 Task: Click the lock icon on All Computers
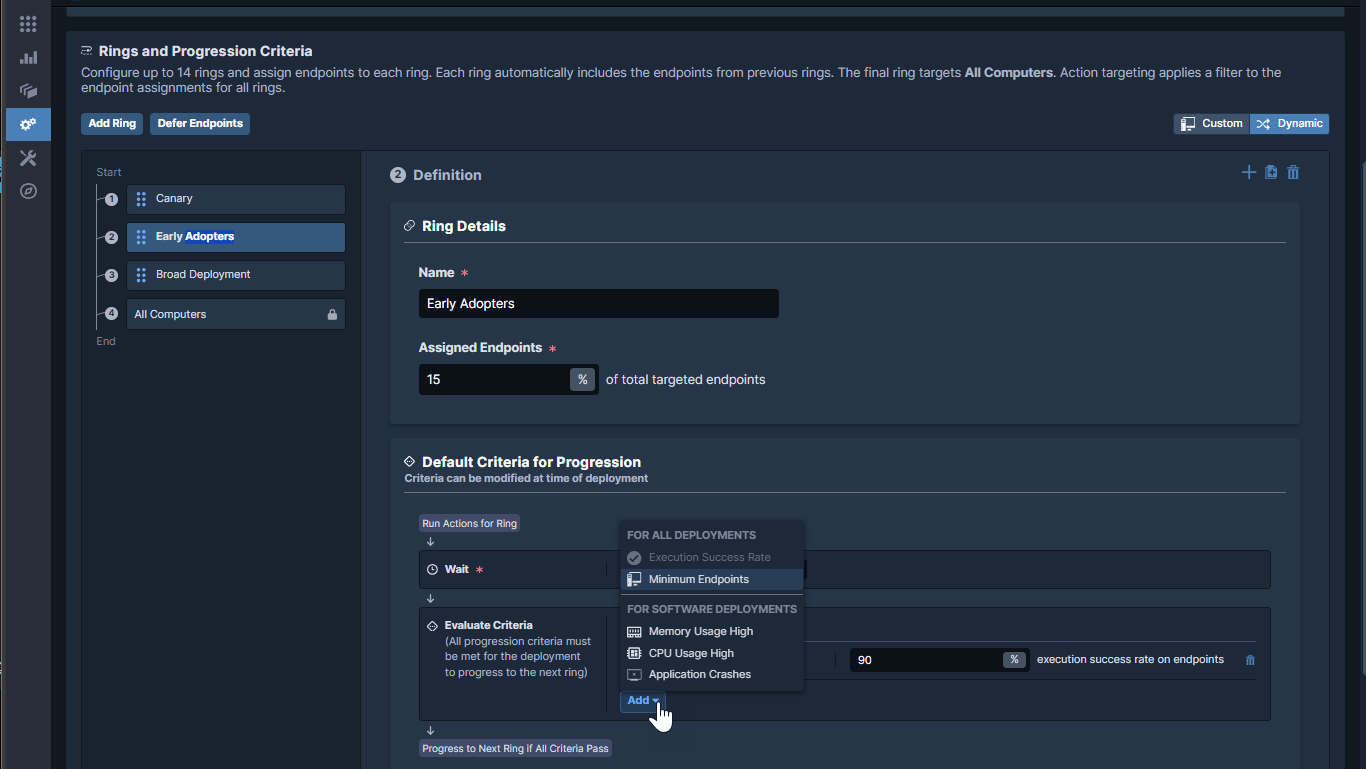click(332, 314)
